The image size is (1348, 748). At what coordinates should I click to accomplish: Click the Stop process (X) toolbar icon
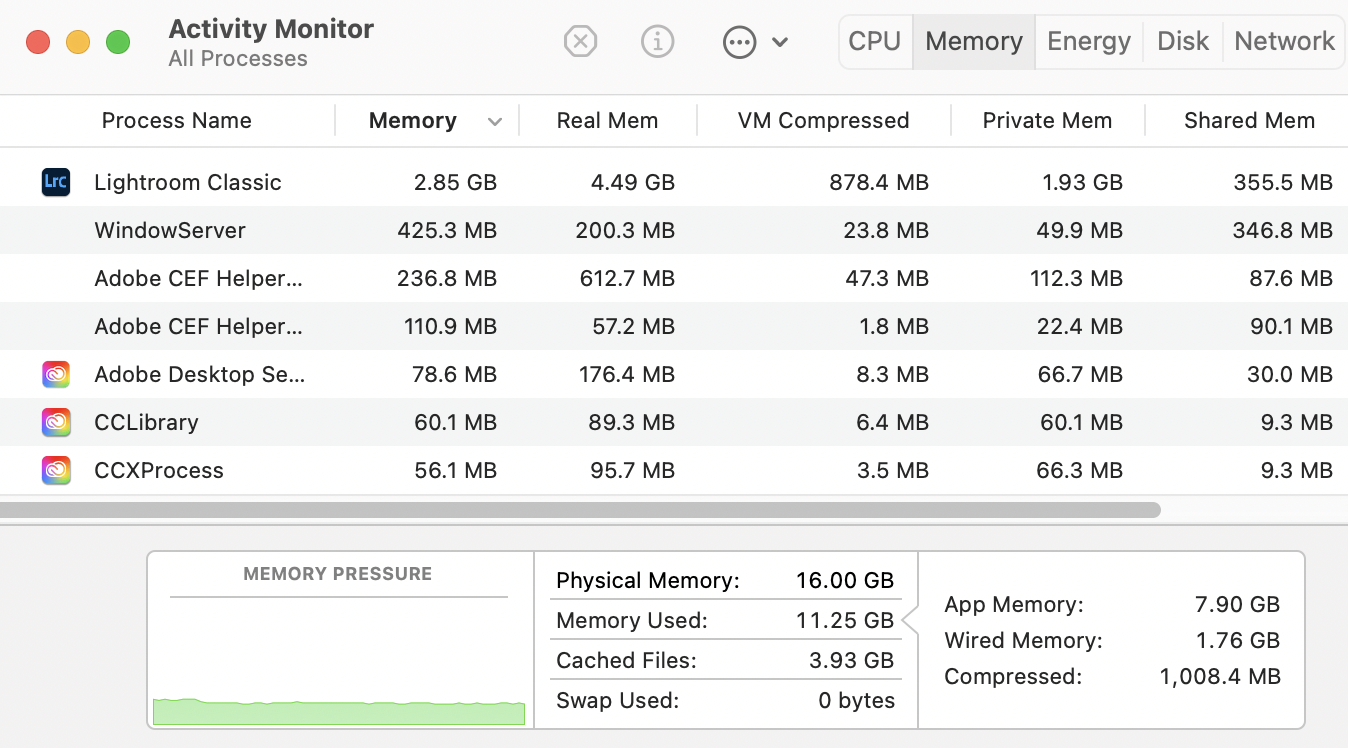(581, 41)
